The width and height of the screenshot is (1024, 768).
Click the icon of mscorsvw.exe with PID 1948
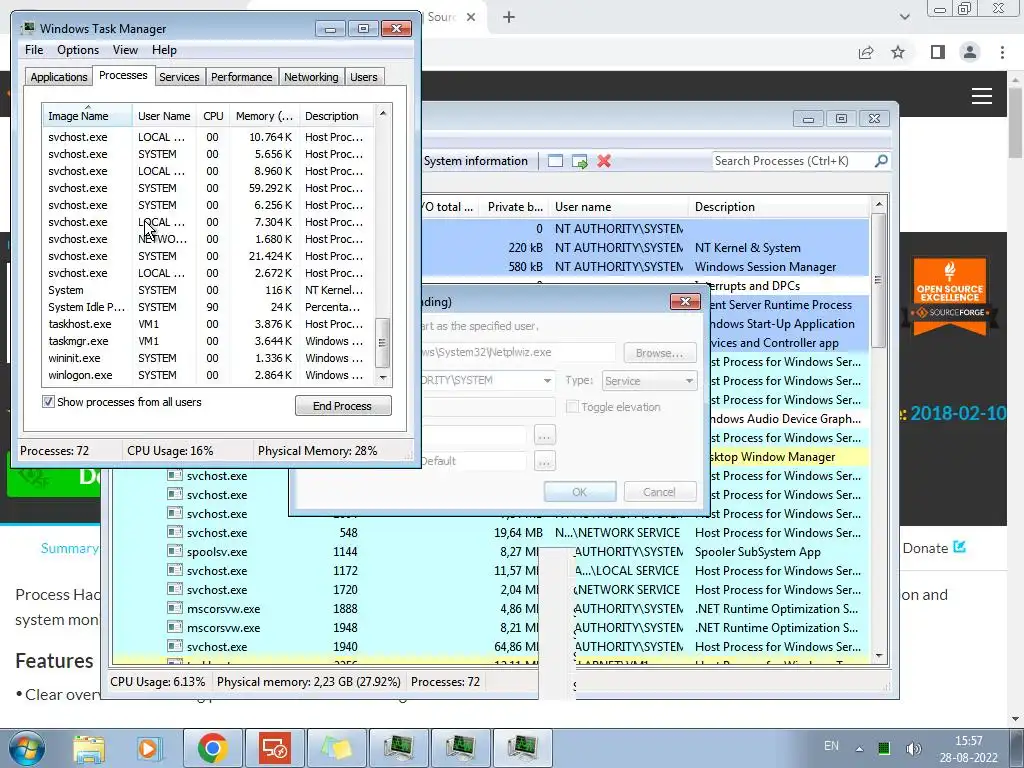point(174,627)
